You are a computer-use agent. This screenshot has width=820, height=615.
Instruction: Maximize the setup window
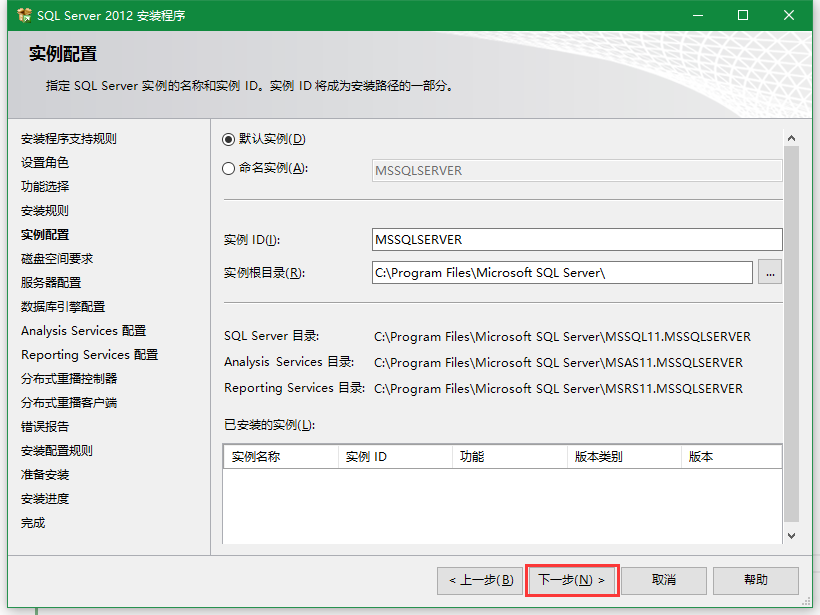pos(743,16)
